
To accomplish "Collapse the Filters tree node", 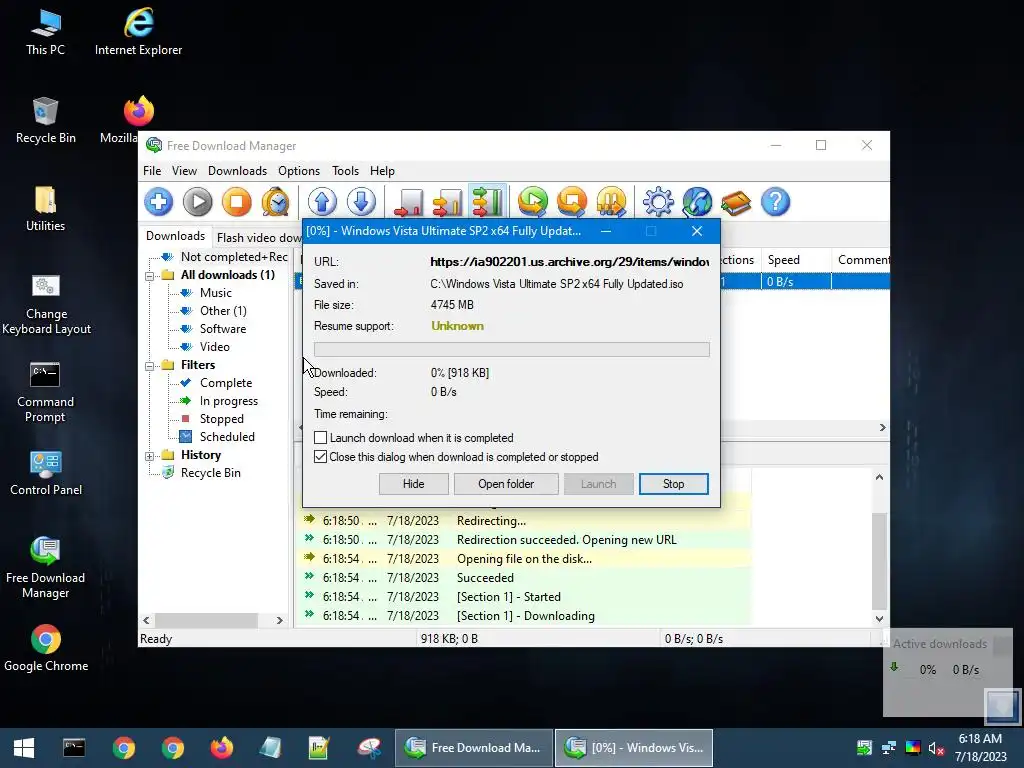I will tap(150, 366).
